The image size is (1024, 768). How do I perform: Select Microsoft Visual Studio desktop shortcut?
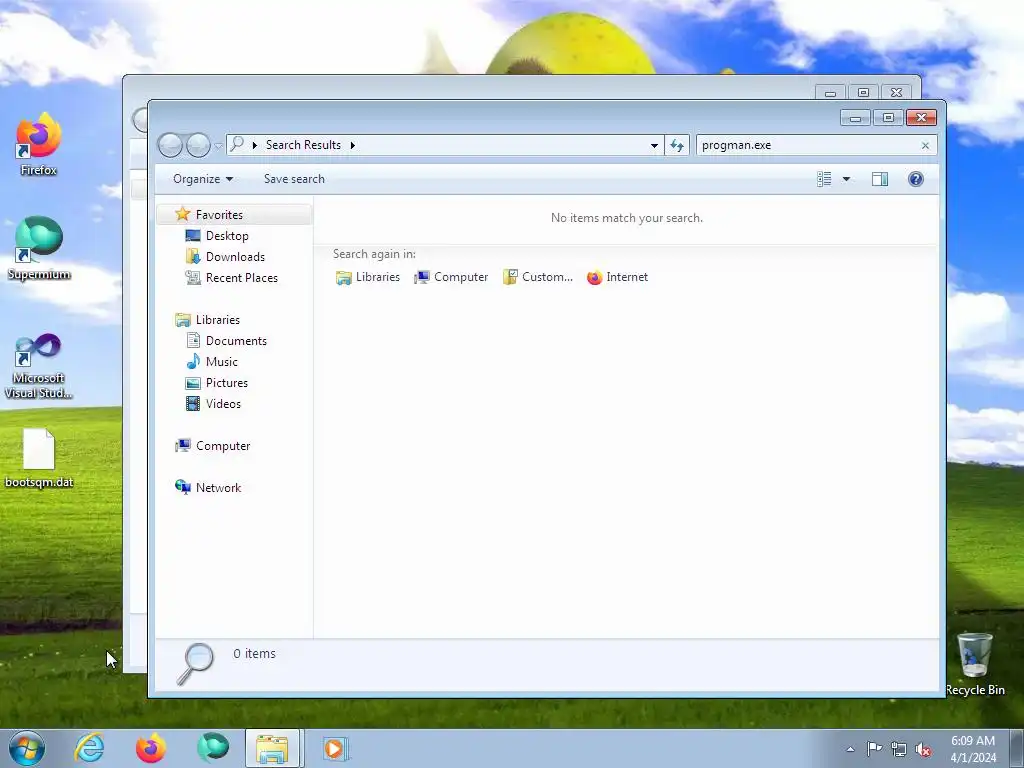[x=39, y=366]
